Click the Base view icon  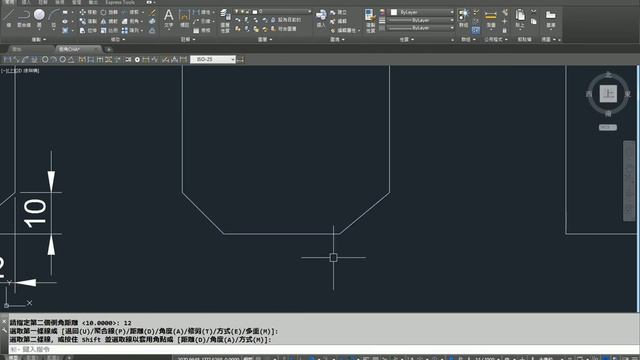551,18
